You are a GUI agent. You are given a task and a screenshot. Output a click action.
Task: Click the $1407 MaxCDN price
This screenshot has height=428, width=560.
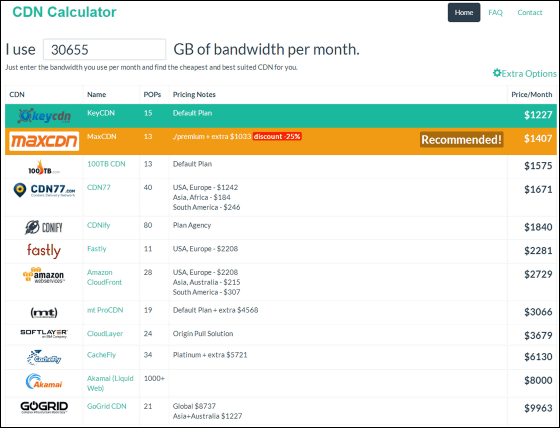[x=538, y=139]
